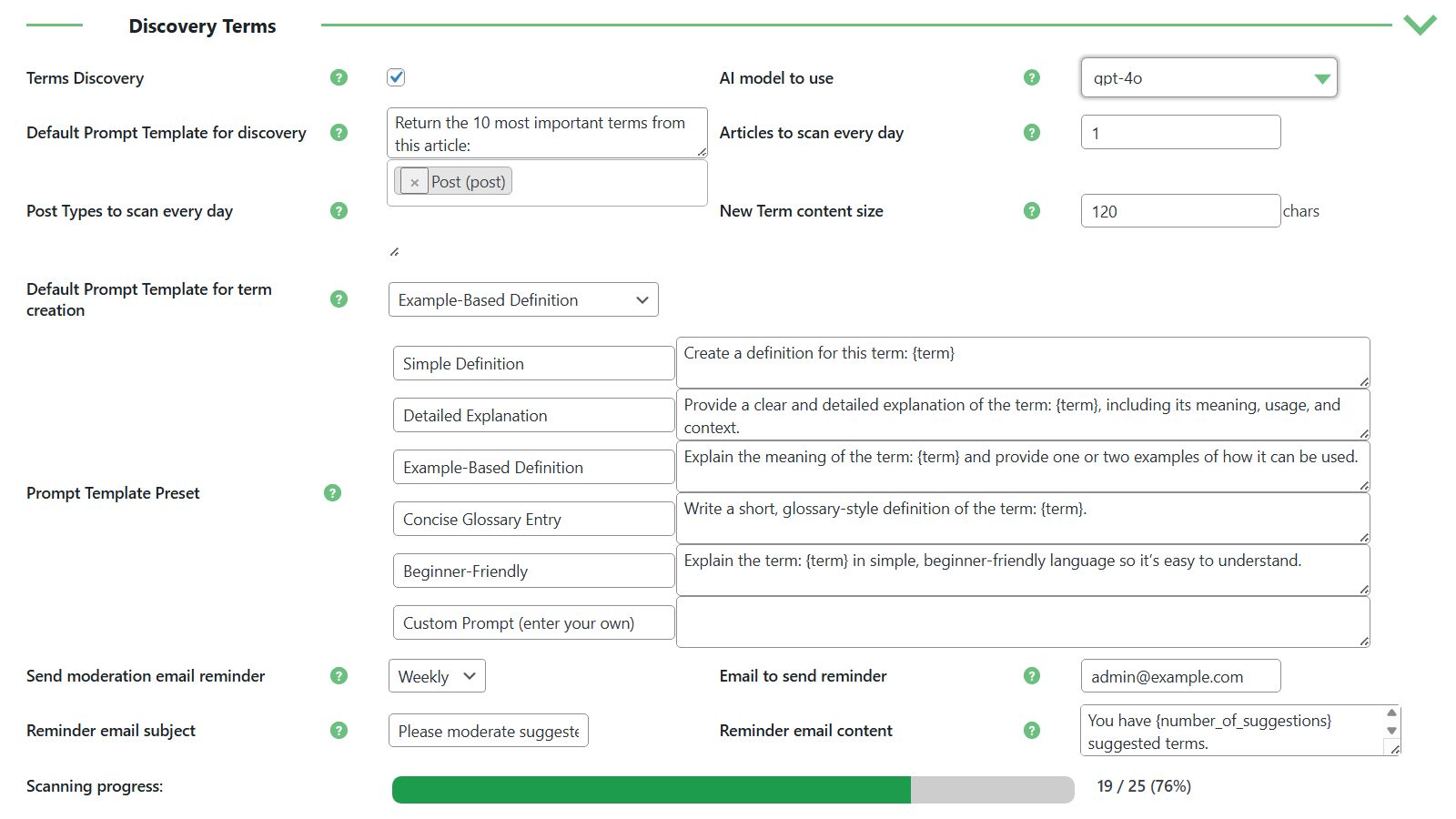Show help for Reminder email subject
This screenshot has height=819, width=1456.
pos(339,730)
